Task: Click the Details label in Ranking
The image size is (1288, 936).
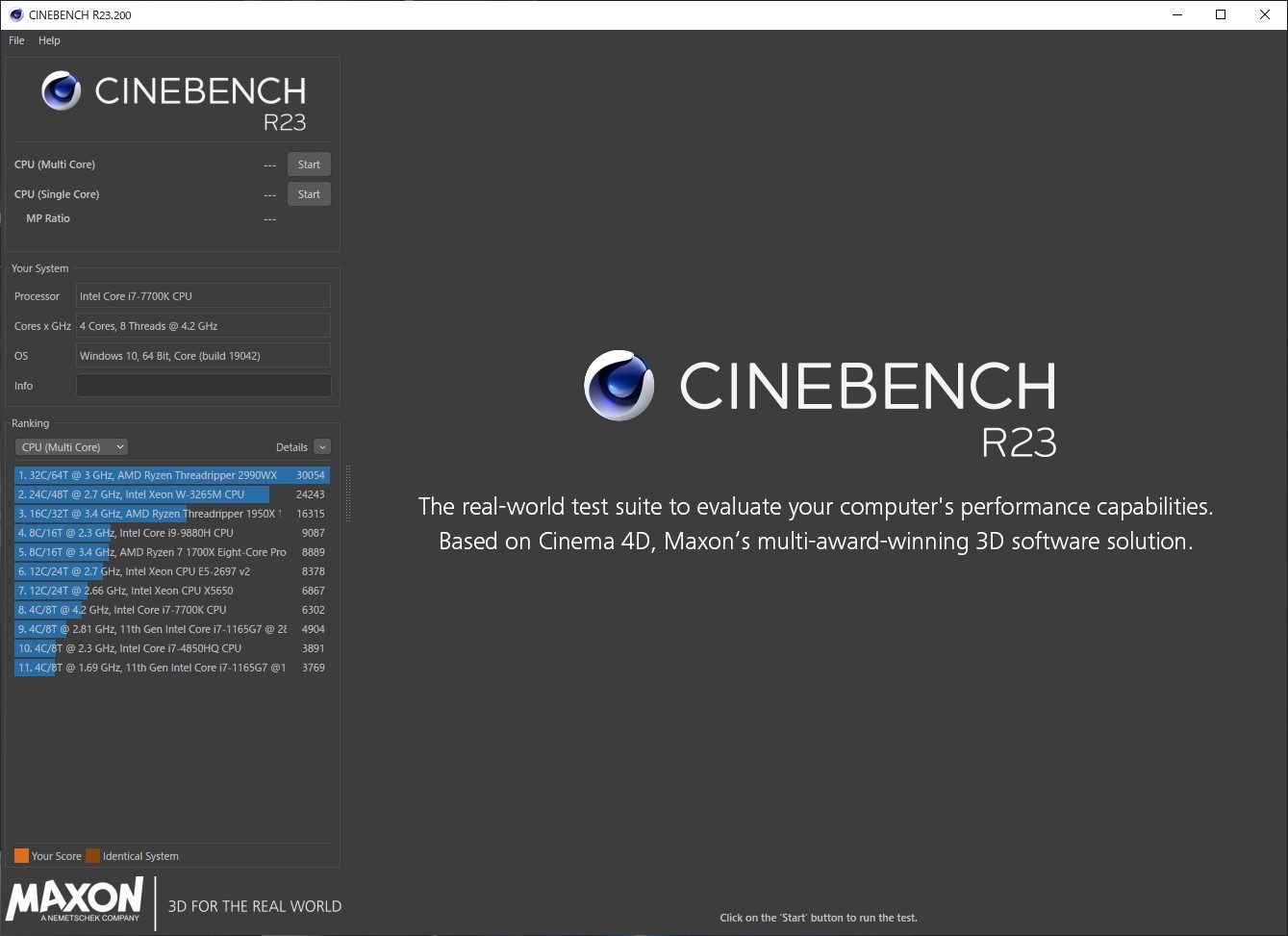Action: (291, 447)
